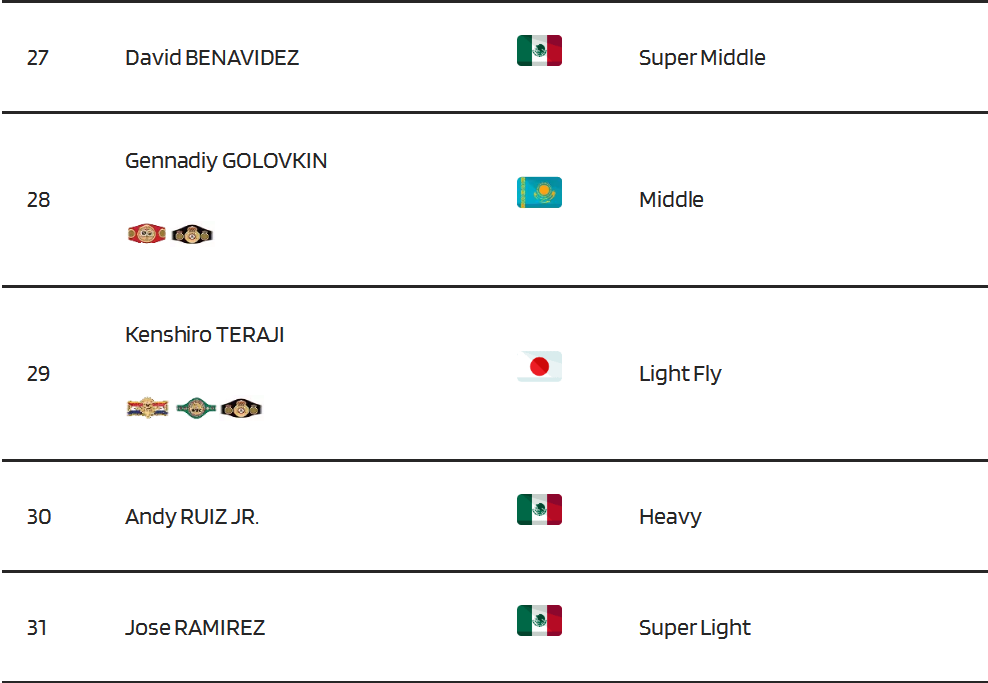Select the Kenshiro TERAJI name link
The height and width of the screenshot is (683, 988).
point(204,335)
